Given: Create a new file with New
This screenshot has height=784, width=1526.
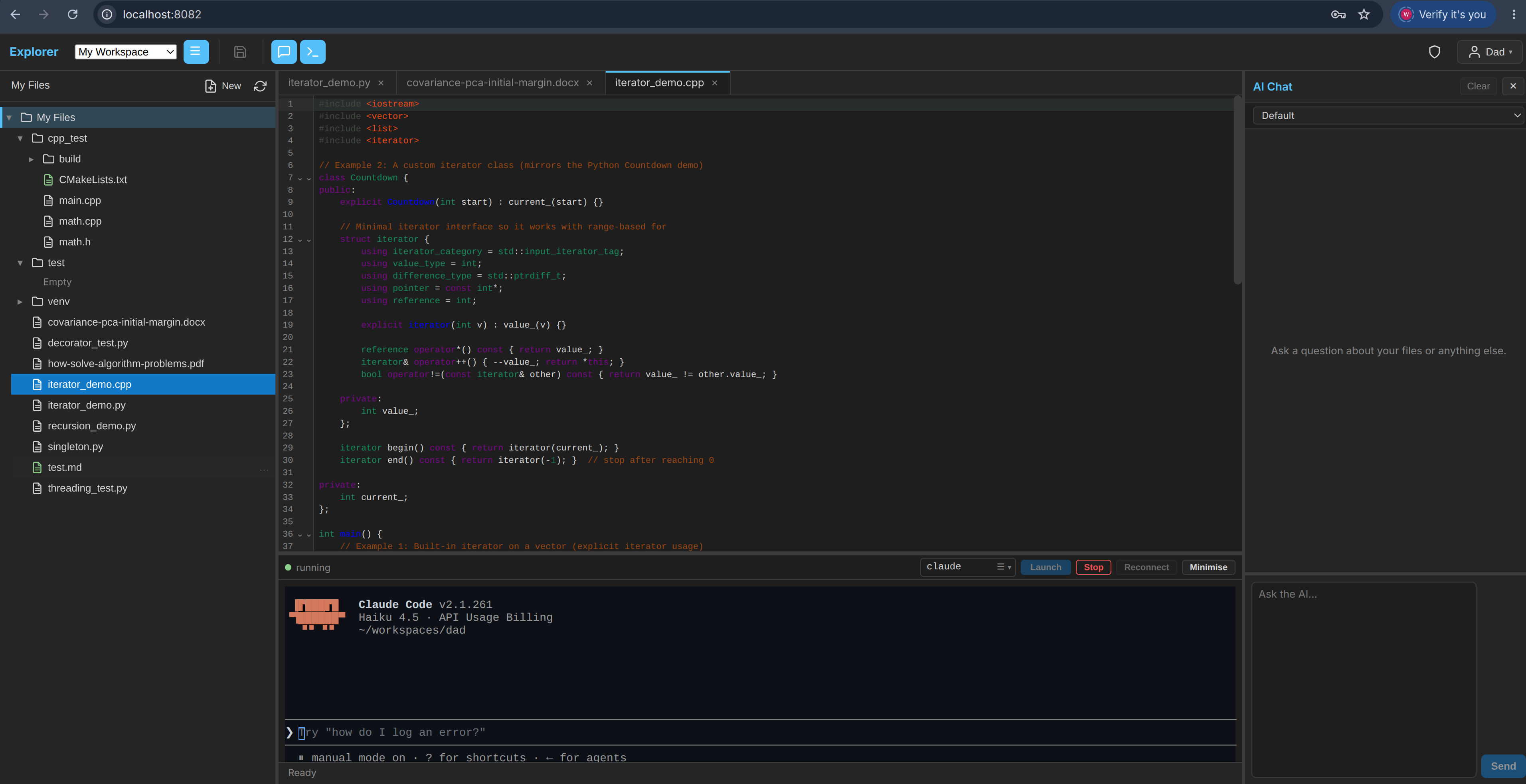Looking at the screenshot, I should click(x=223, y=86).
